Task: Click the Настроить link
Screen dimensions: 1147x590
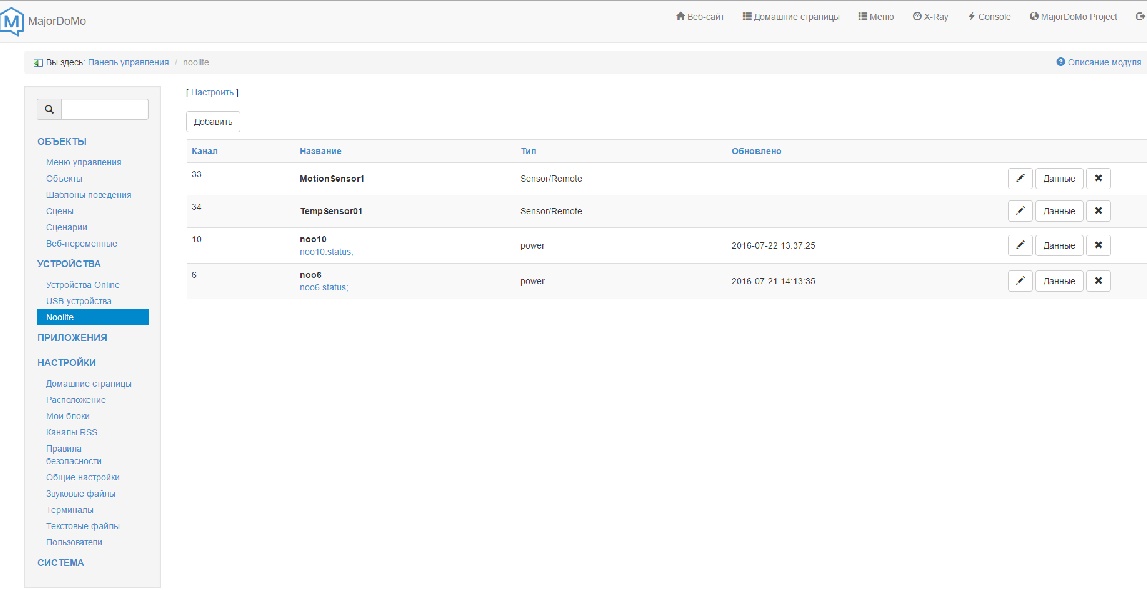Action: pyautogui.click(x=212, y=92)
